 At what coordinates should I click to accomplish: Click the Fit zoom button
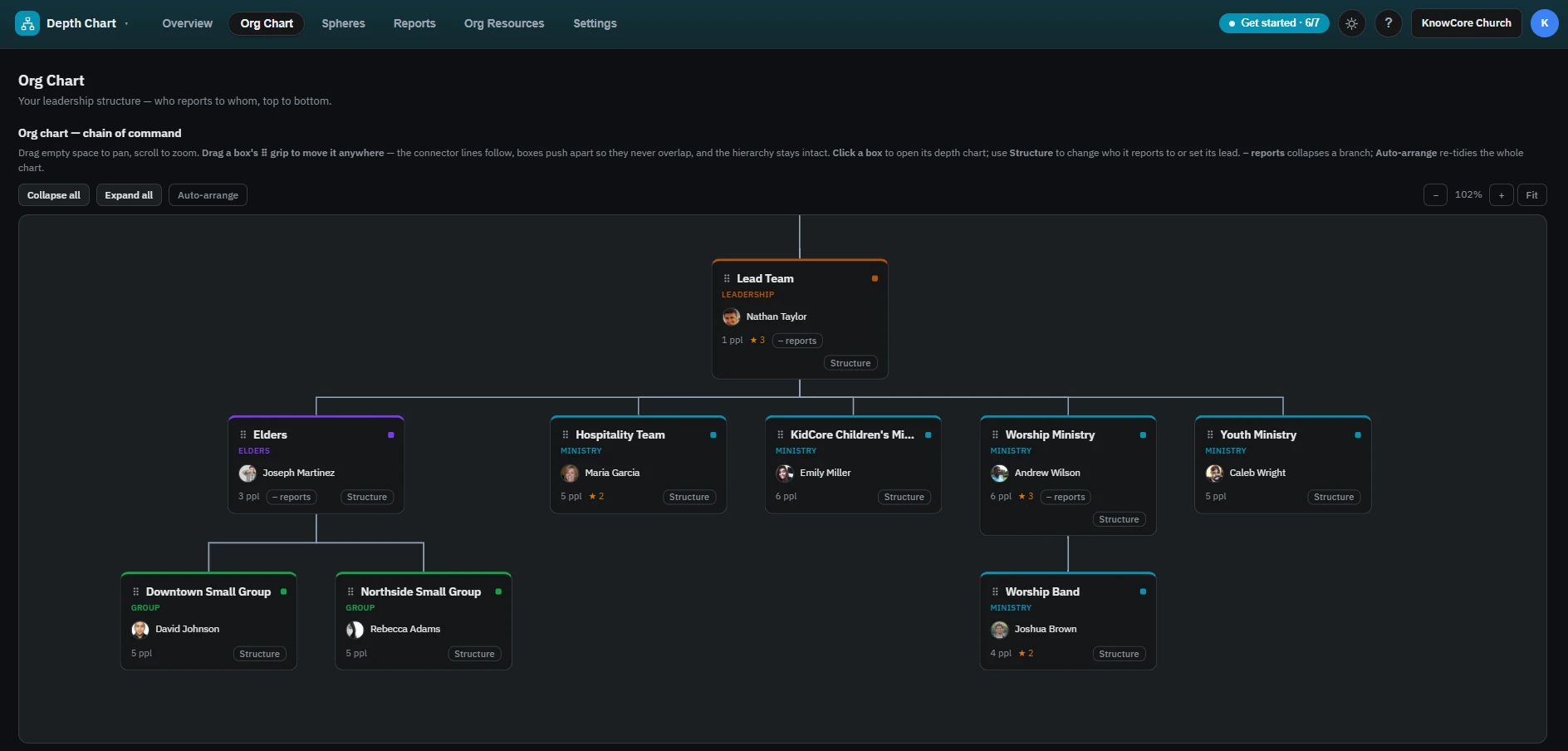[1531, 195]
